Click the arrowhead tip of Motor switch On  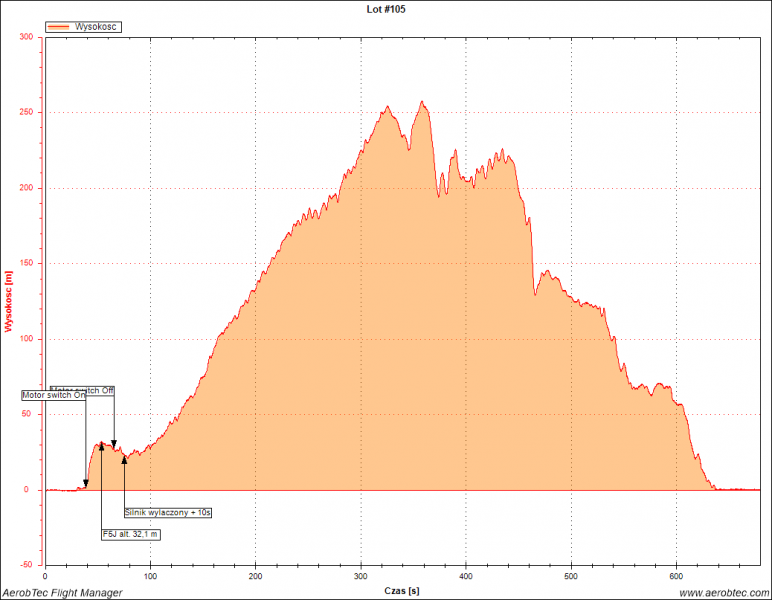86,485
